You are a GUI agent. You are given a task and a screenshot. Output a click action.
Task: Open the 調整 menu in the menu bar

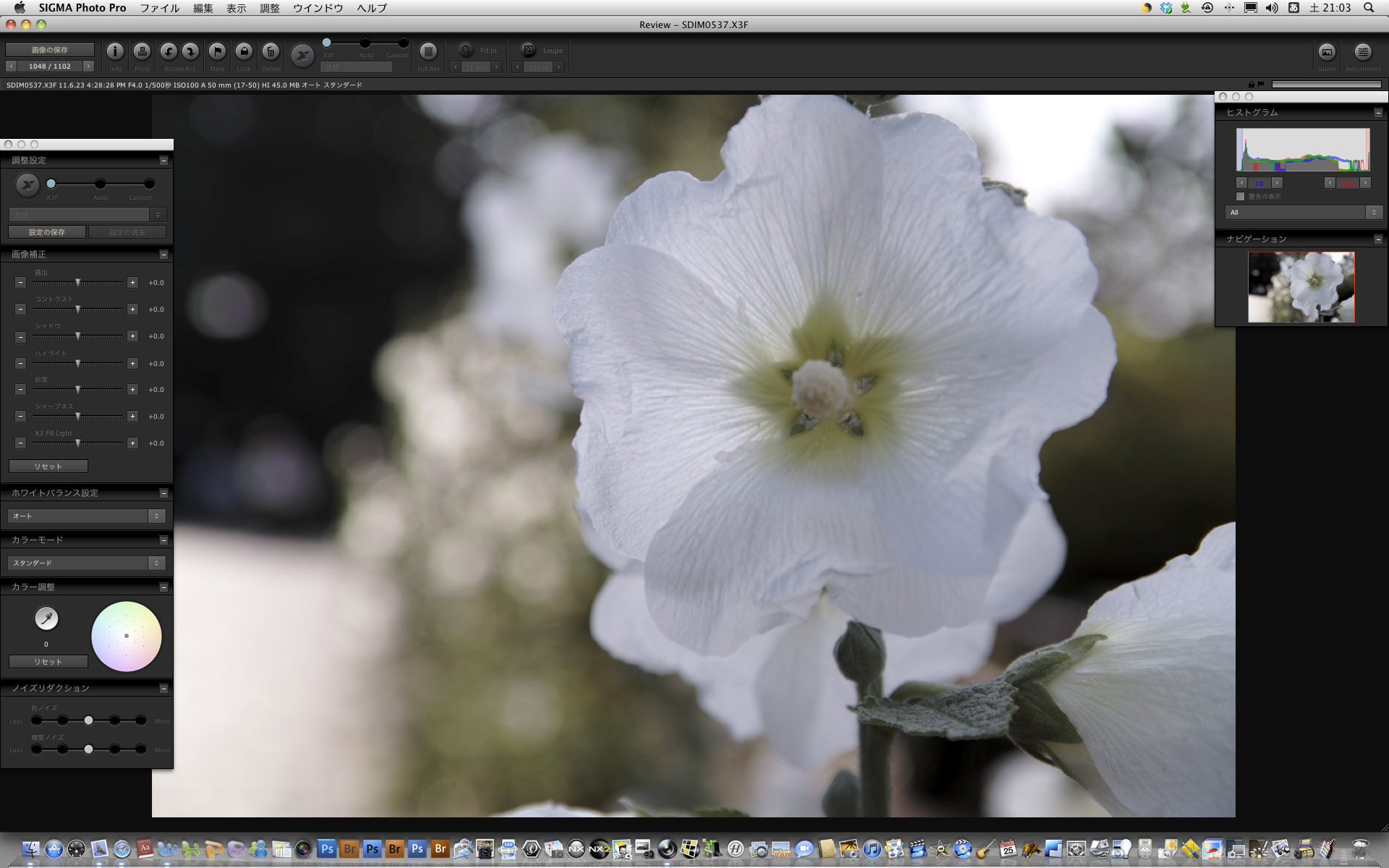268,8
